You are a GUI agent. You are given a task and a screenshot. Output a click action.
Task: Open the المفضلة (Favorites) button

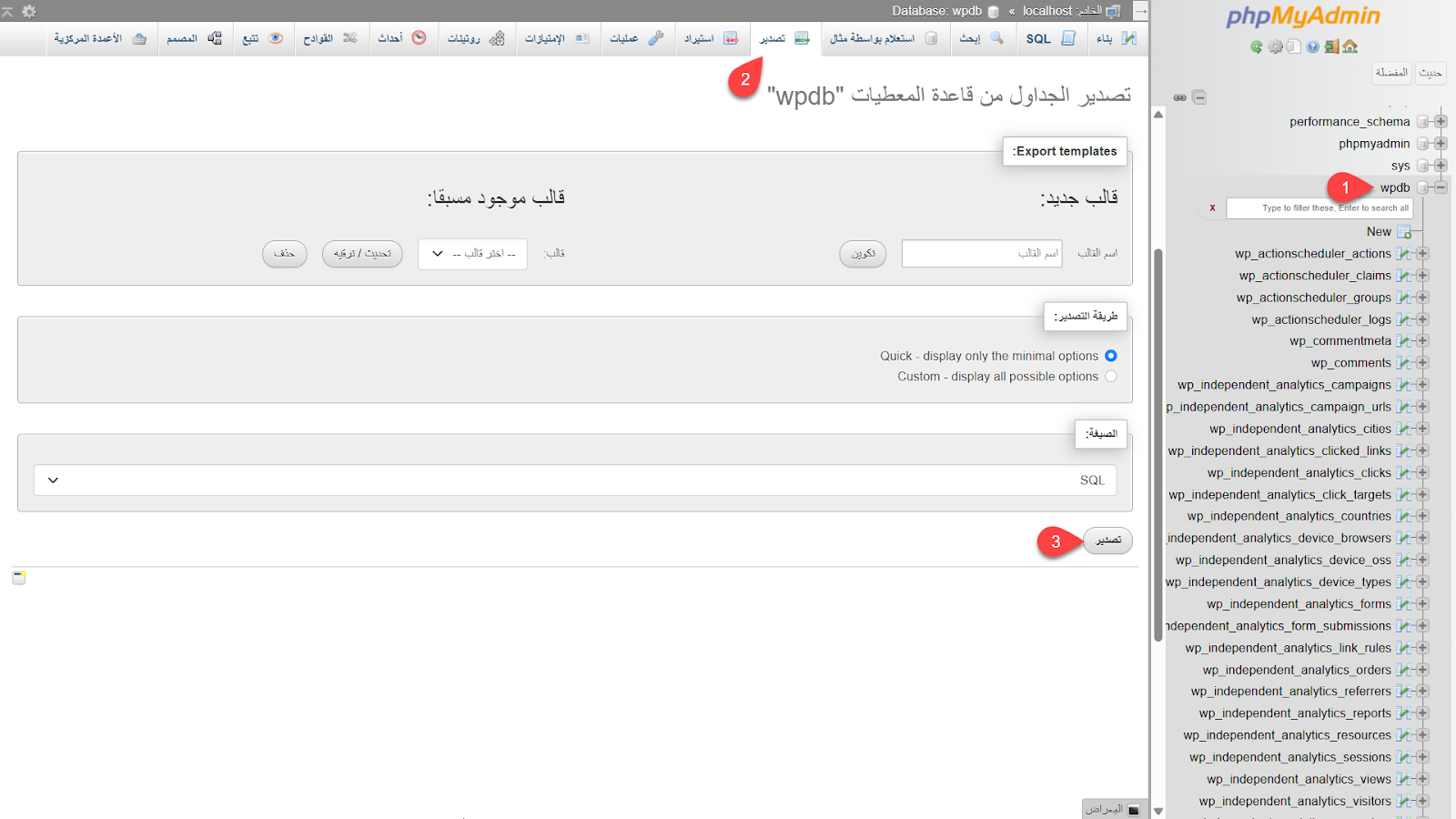(x=1392, y=73)
